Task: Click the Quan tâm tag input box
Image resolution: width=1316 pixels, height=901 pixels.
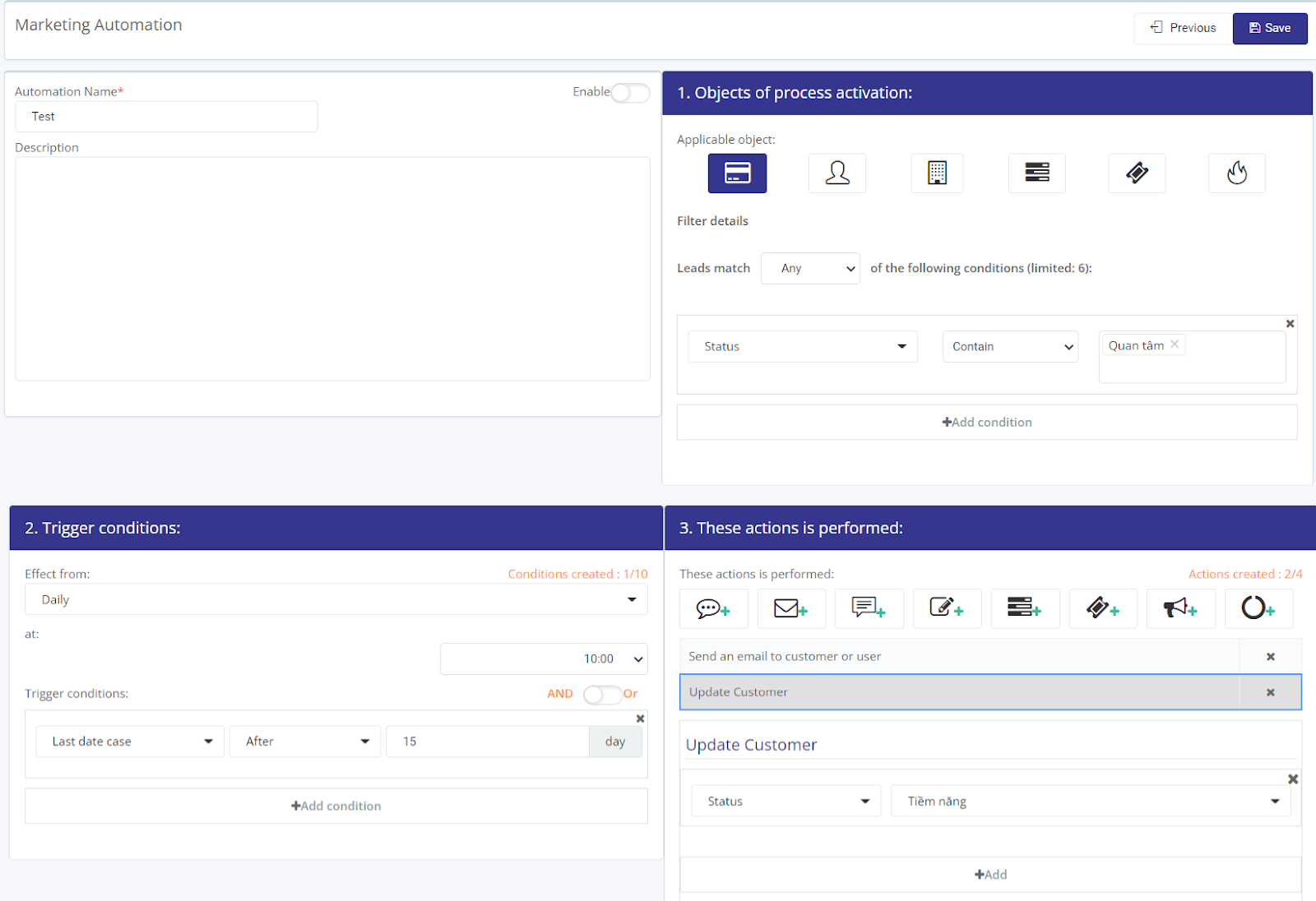Action: click(x=1193, y=357)
